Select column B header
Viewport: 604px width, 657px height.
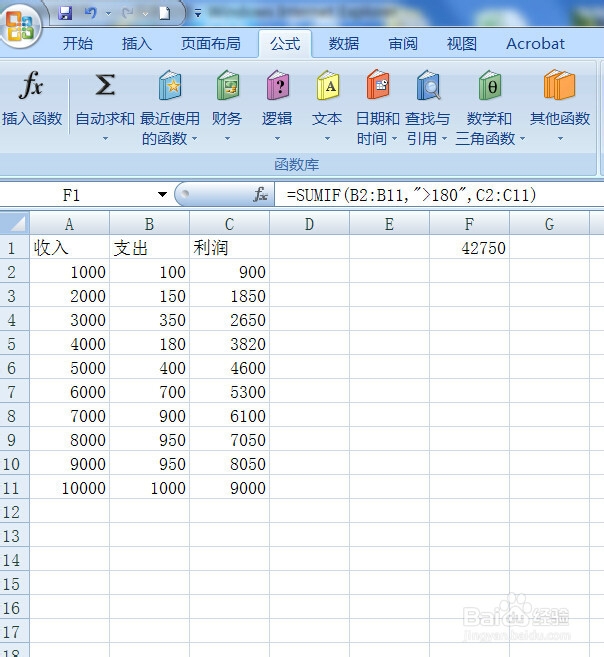coord(150,224)
